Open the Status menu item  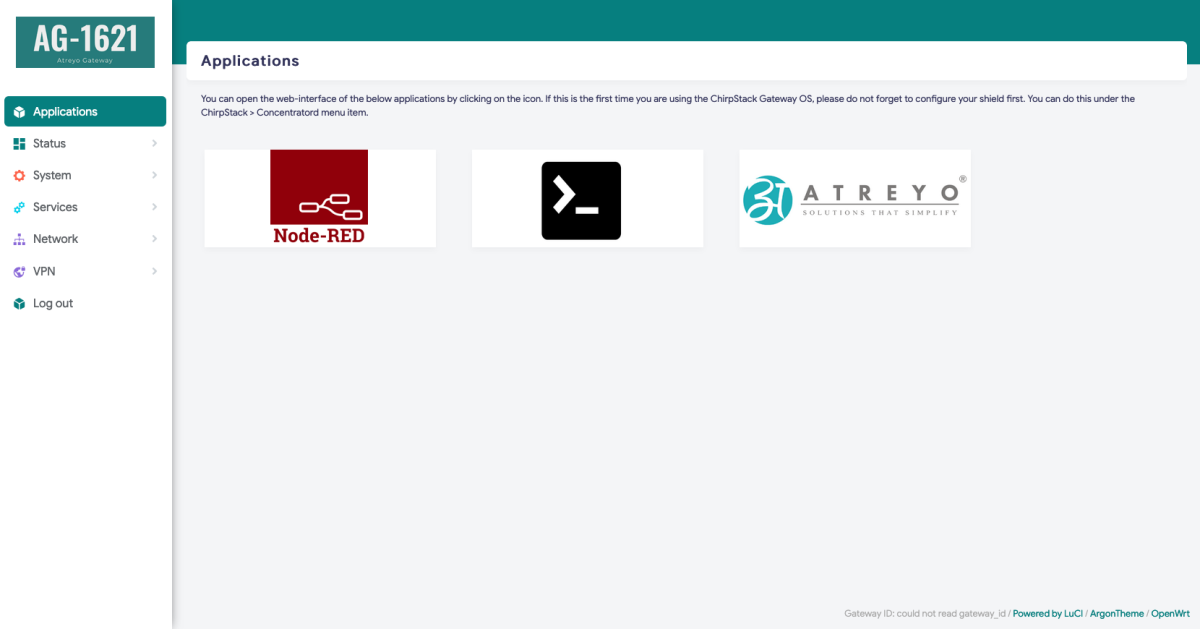85,144
